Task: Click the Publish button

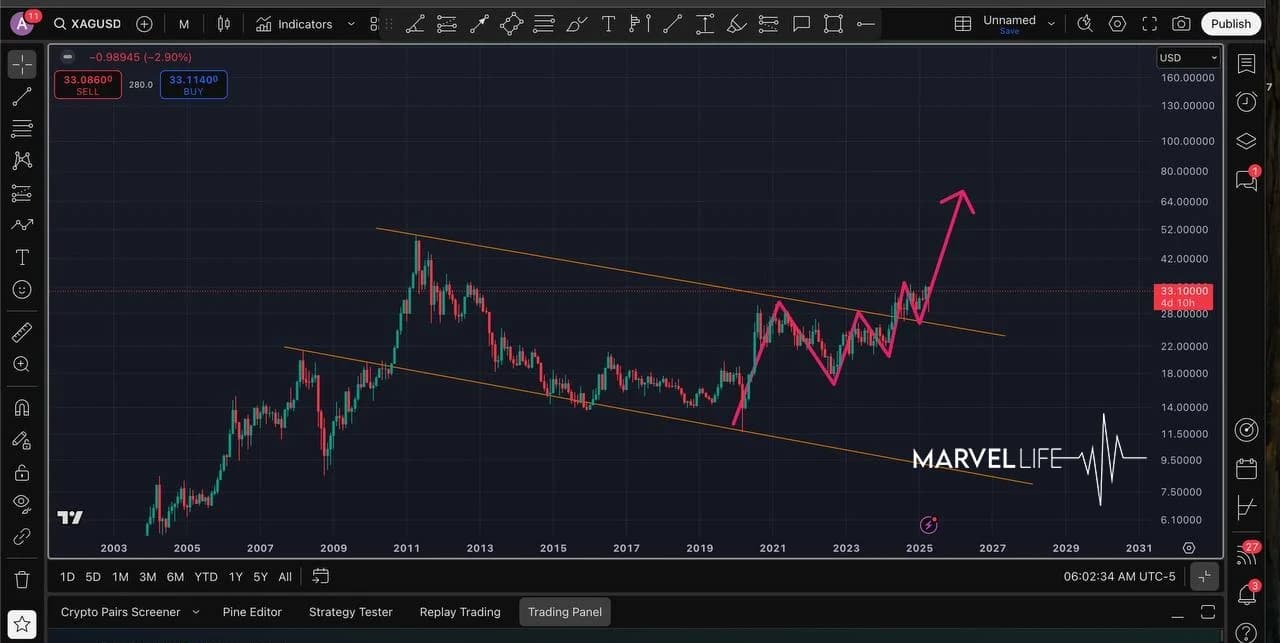Action: point(1230,24)
